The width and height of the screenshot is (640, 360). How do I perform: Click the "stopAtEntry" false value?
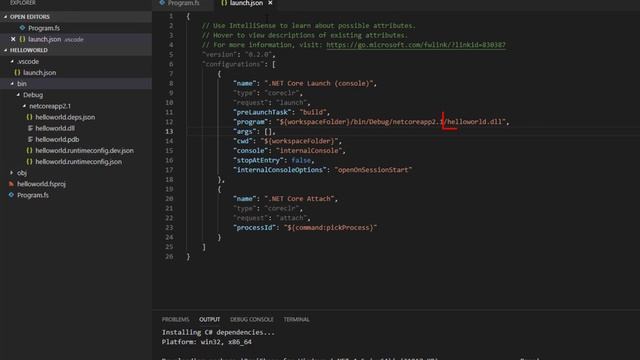click(x=301, y=160)
